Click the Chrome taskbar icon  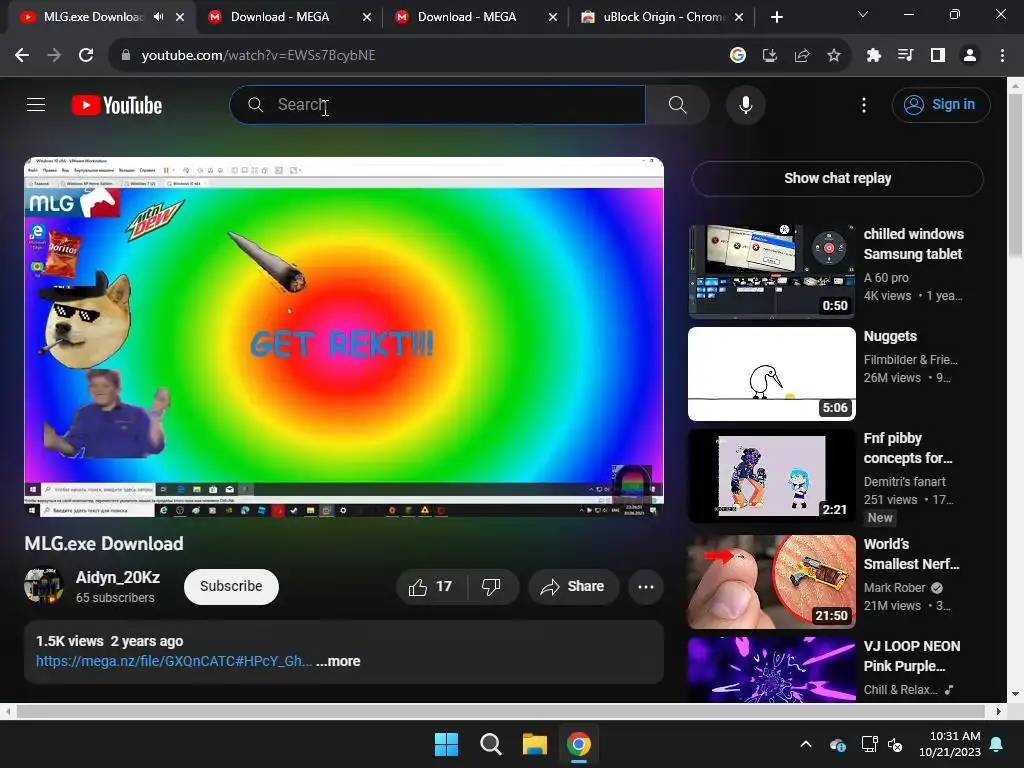click(x=579, y=744)
